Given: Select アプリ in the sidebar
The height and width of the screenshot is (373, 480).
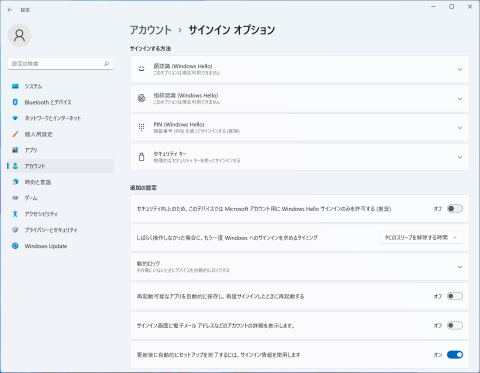Looking at the screenshot, I should pyautogui.click(x=60, y=150).
